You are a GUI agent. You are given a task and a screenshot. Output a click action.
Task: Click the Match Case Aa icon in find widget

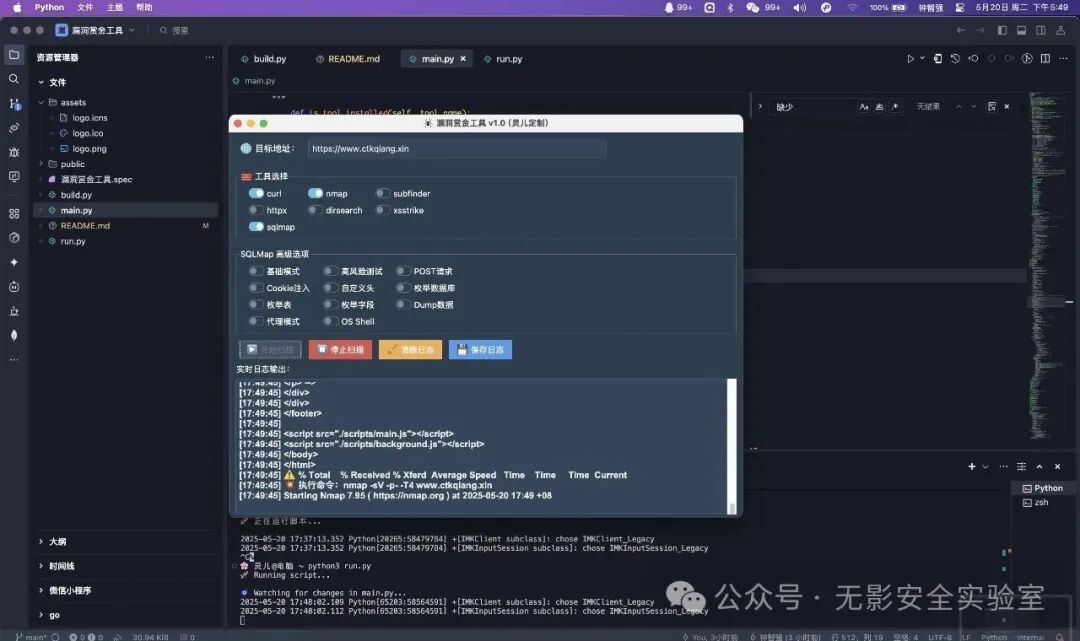(x=864, y=107)
